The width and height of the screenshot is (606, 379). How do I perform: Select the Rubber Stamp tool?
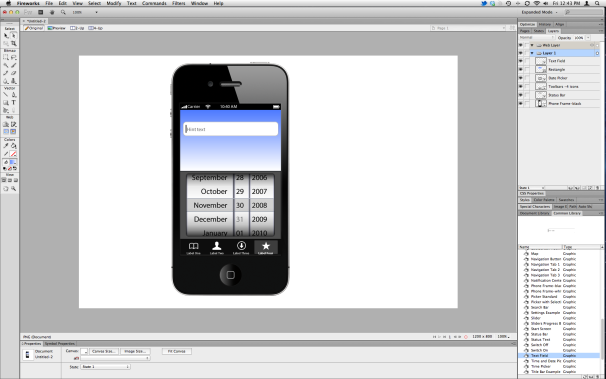14,81
